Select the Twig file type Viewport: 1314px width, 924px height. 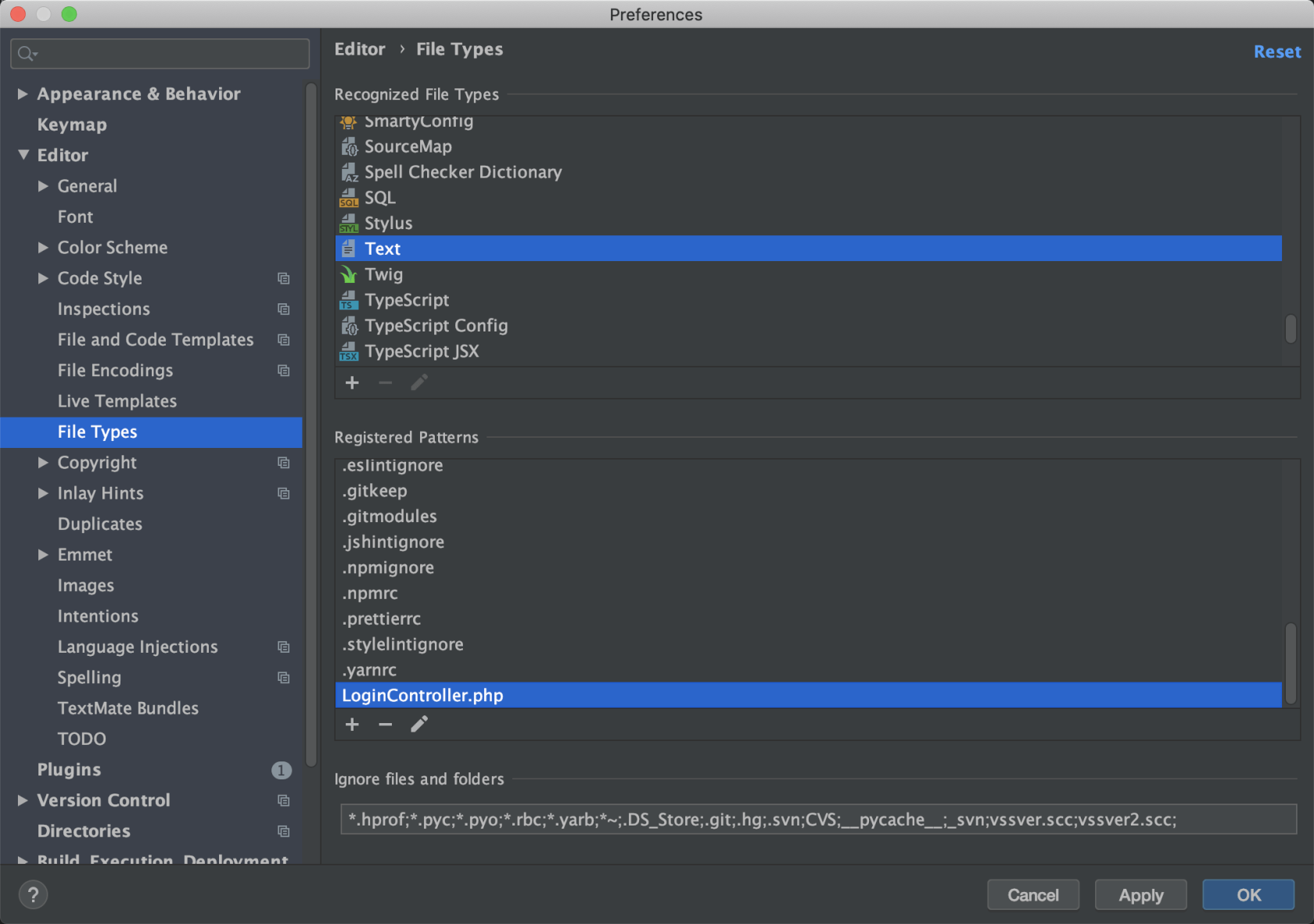tap(384, 274)
